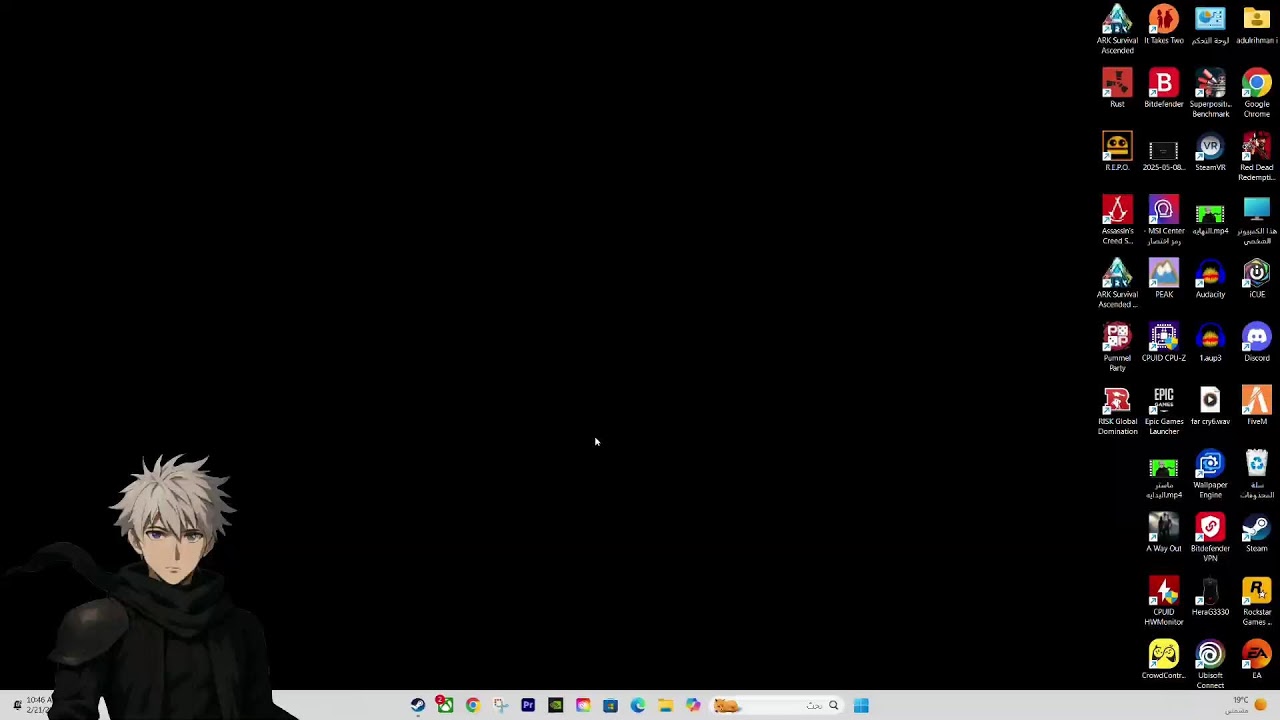This screenshot has height=720, width=1280.
Task: Launch the Rust game shortcut
Action: click(1117, 88)
